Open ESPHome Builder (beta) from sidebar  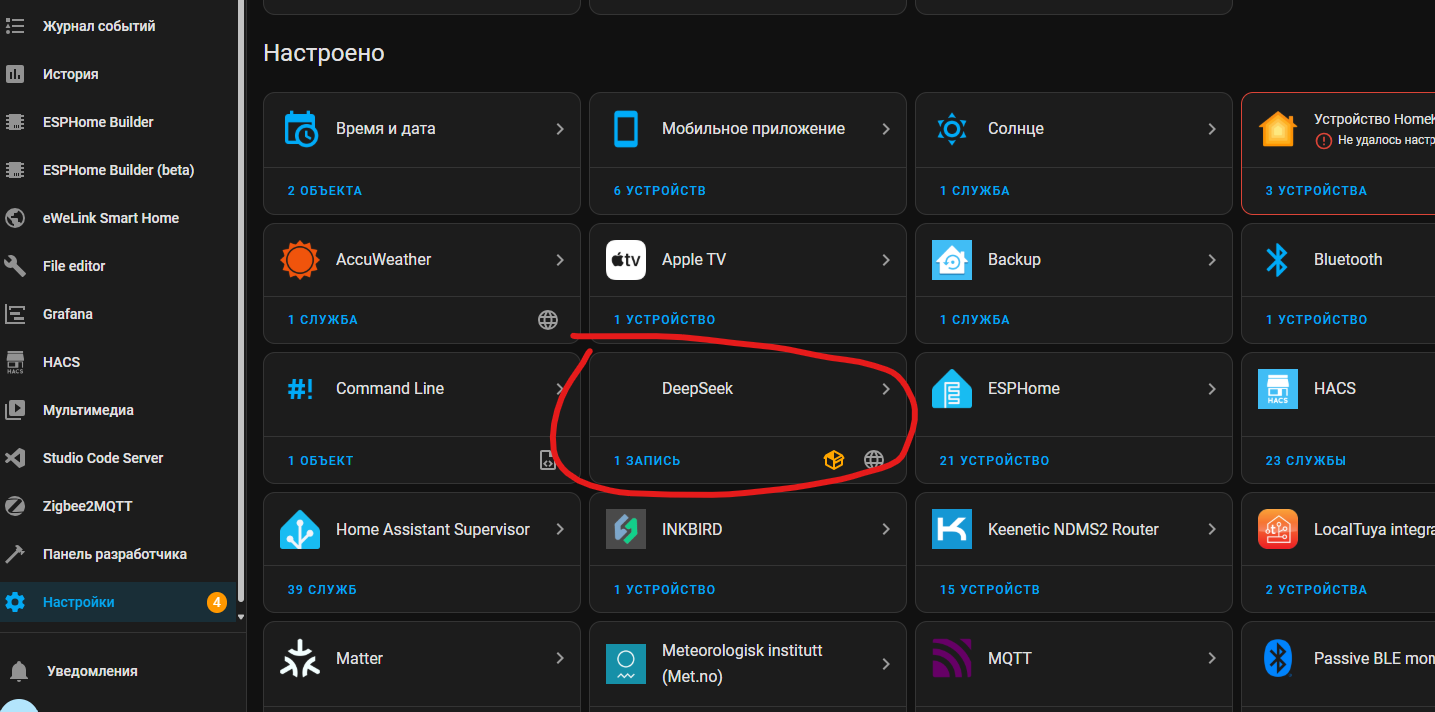click(118, 170)
